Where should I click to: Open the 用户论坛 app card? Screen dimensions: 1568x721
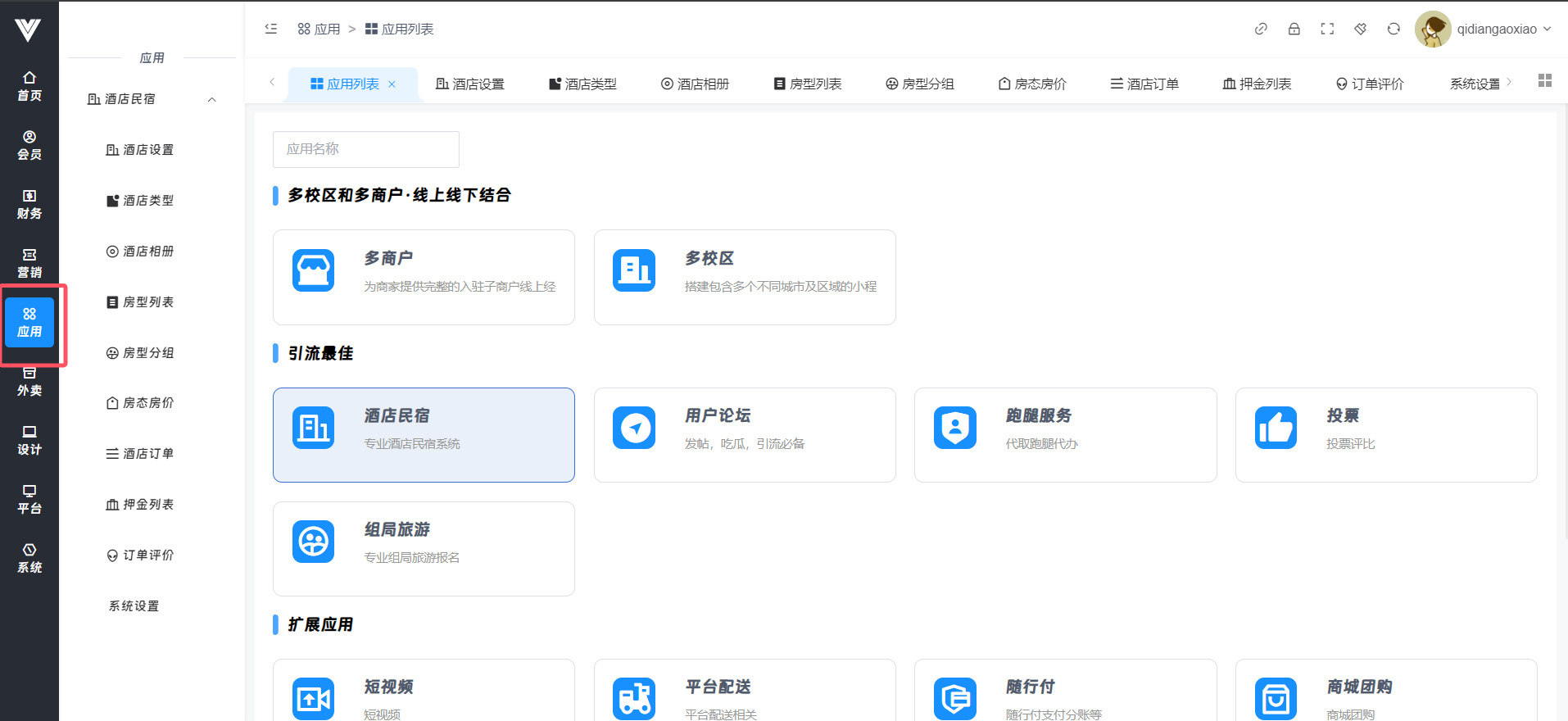744,435
